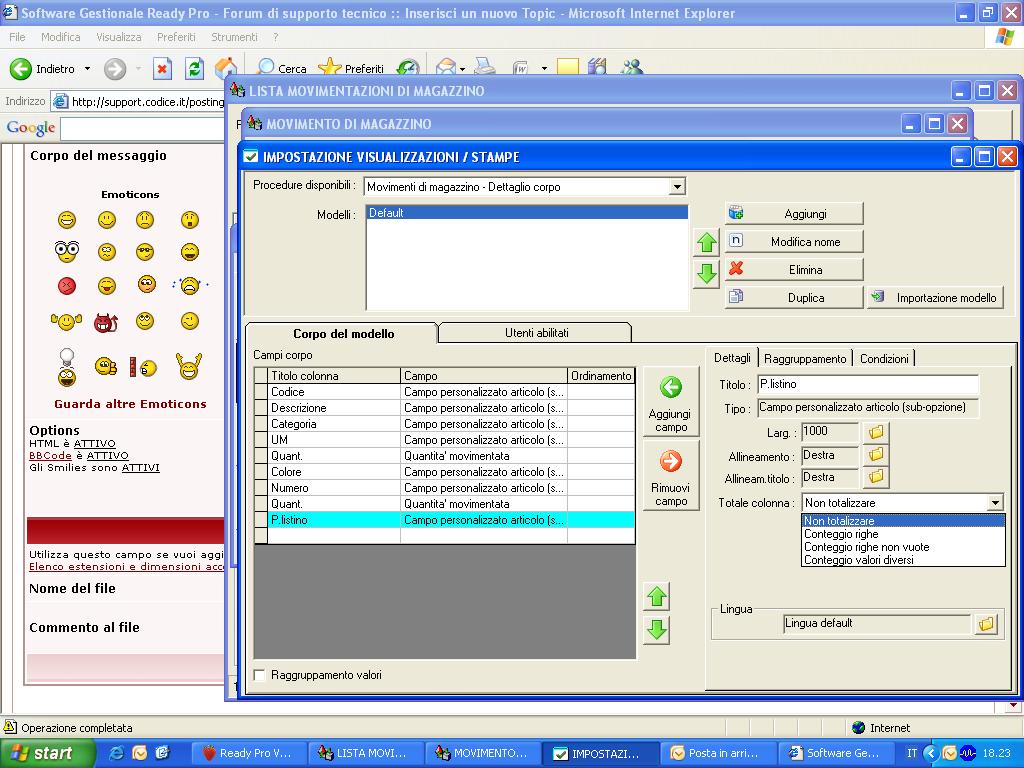Open the Condizioni tab

point(884,358)
